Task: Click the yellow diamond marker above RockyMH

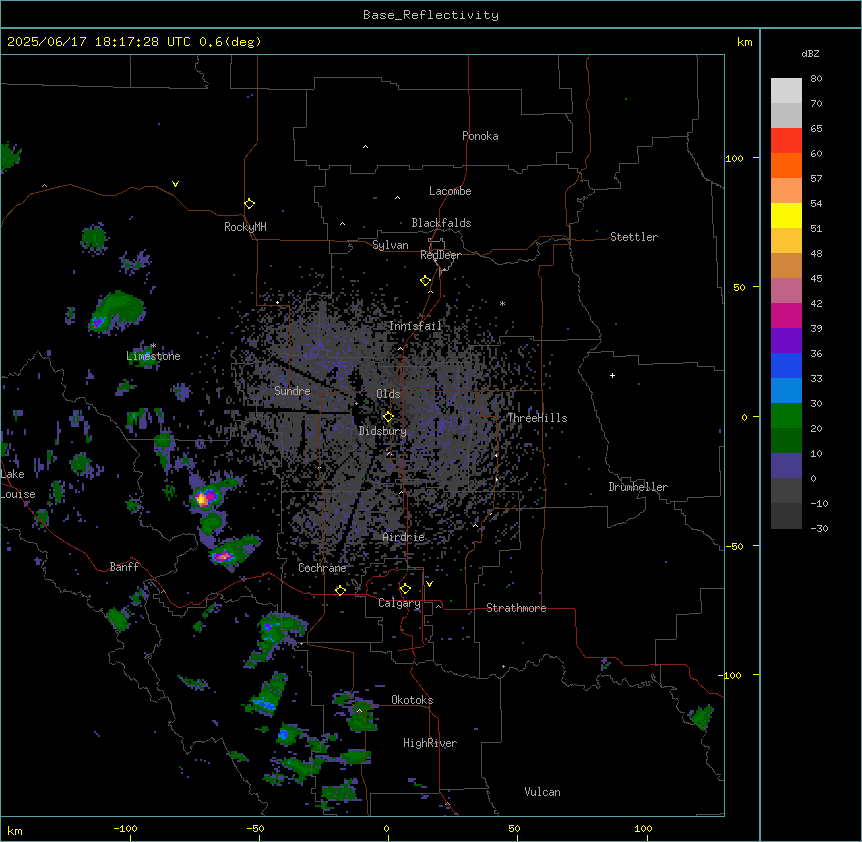Action: coord(249,204)
